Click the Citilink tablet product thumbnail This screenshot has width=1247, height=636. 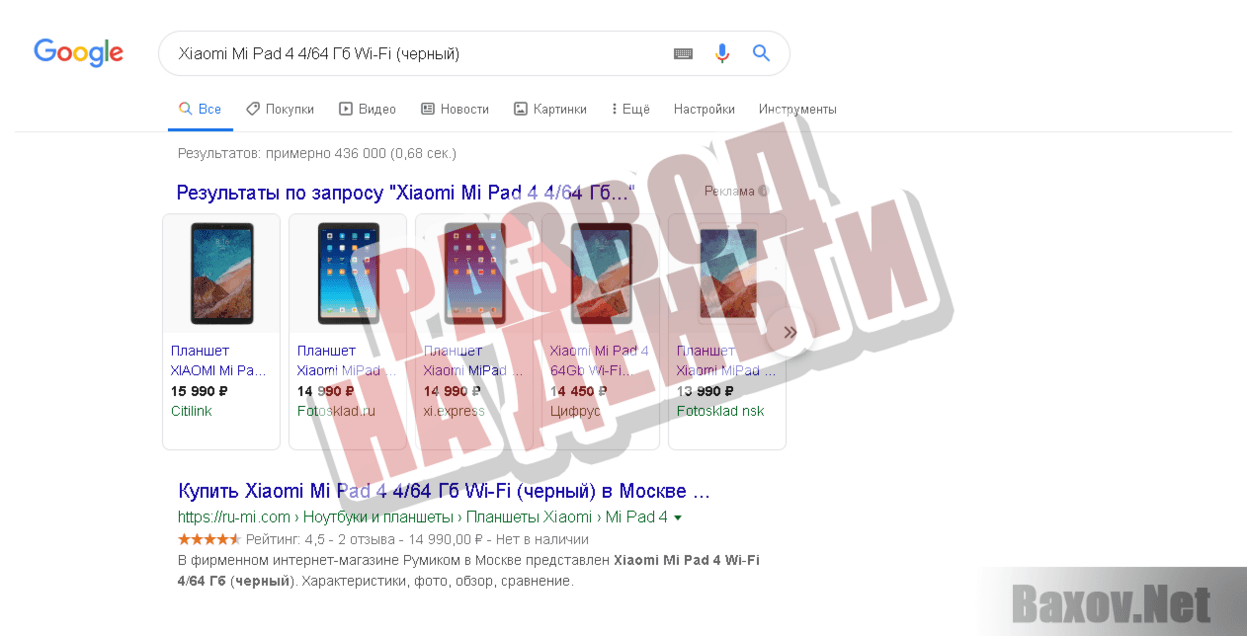tap(222, 273)
